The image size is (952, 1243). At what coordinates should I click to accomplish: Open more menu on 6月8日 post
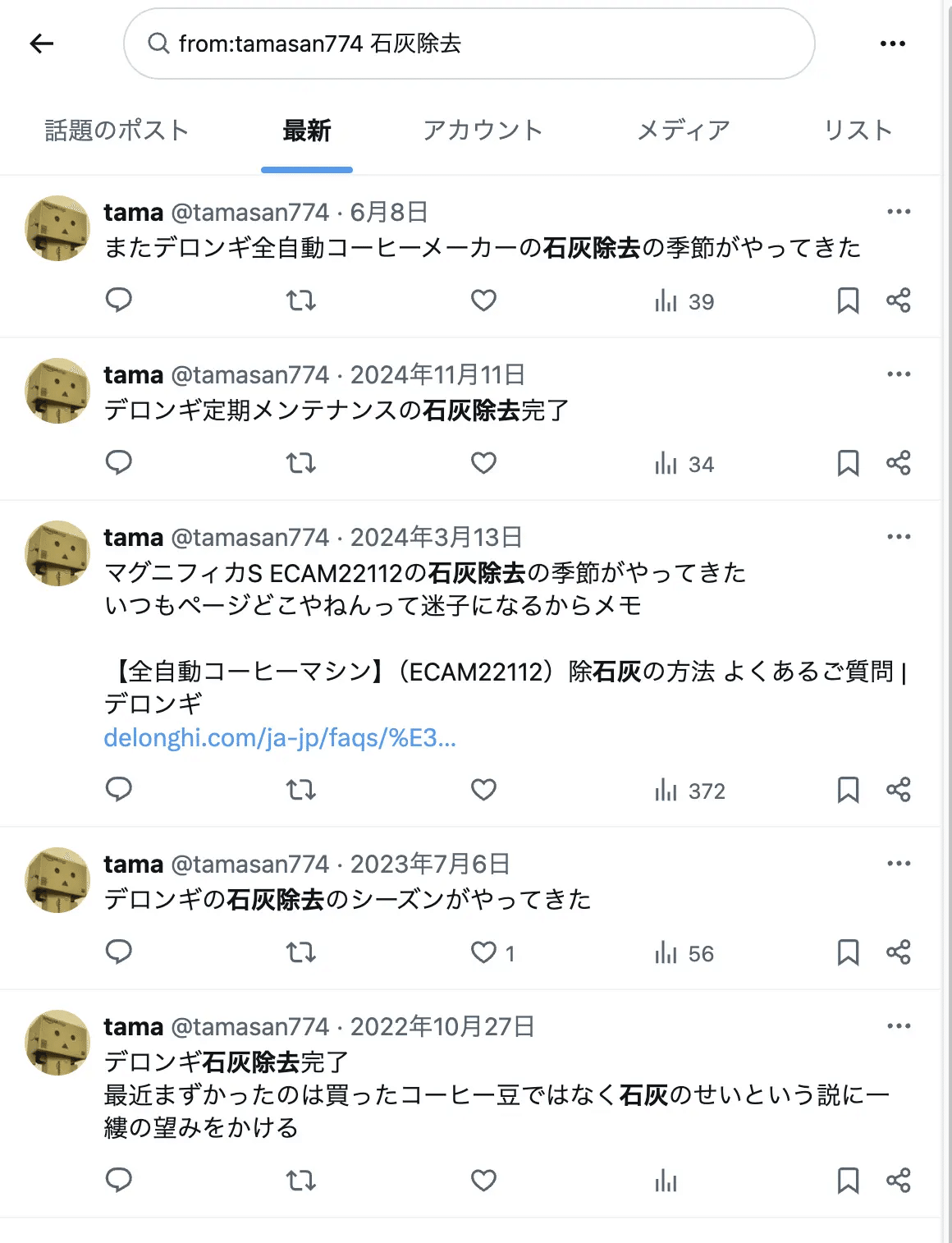coord(899,212)
